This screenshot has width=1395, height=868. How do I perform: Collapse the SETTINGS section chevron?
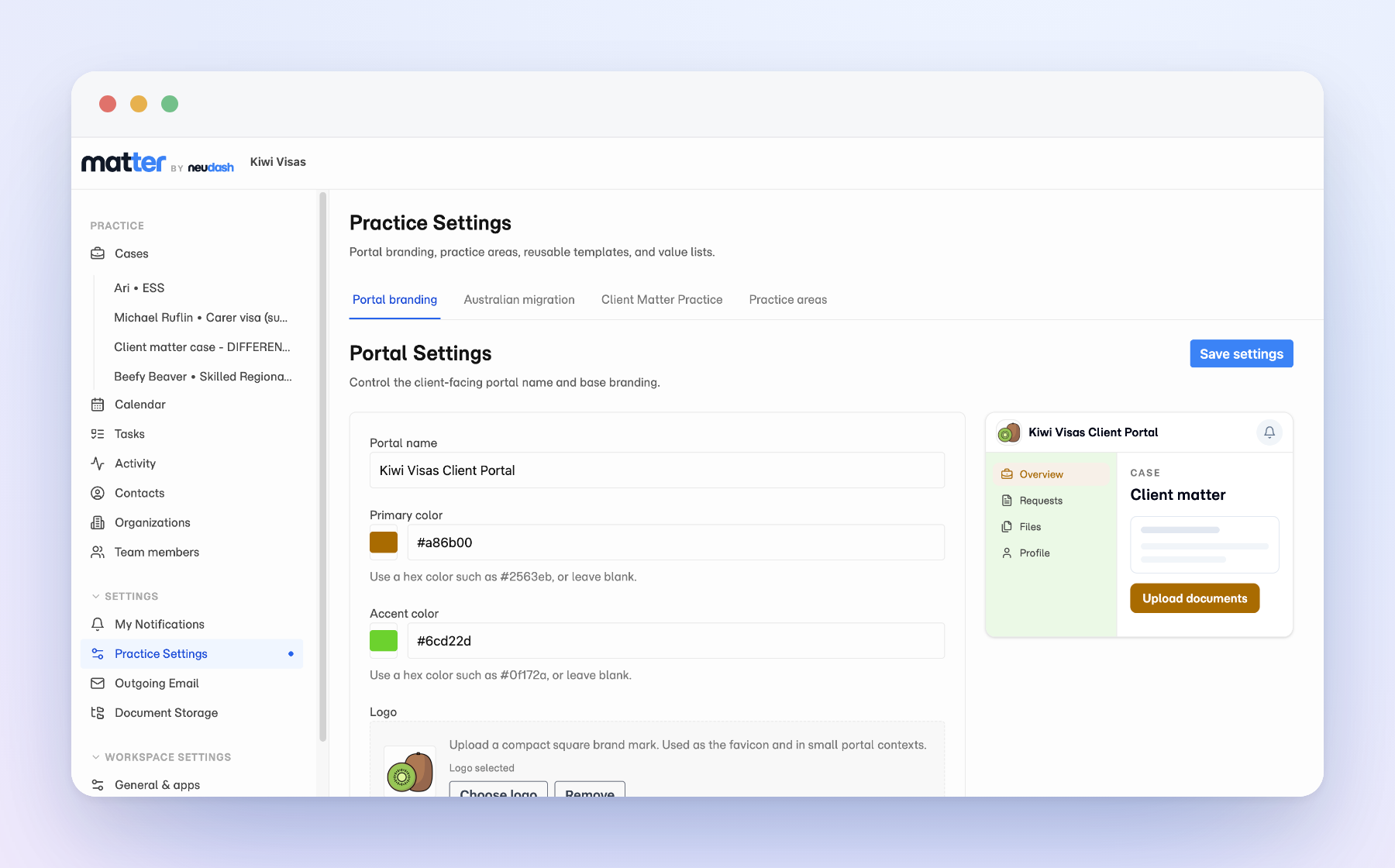96,597
